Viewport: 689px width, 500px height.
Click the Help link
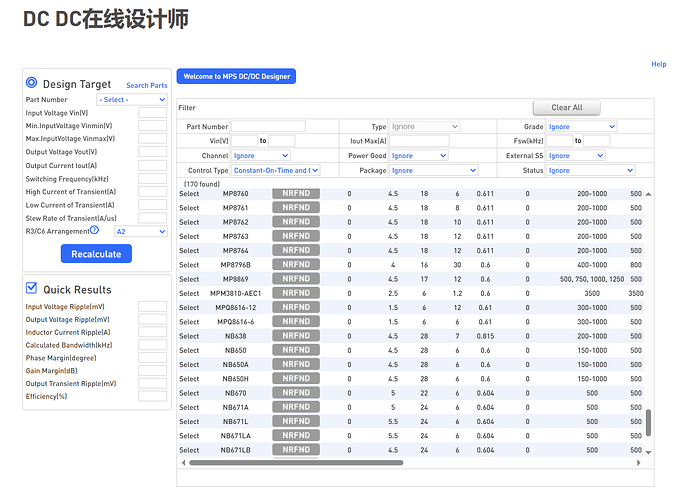coord(658,64)
